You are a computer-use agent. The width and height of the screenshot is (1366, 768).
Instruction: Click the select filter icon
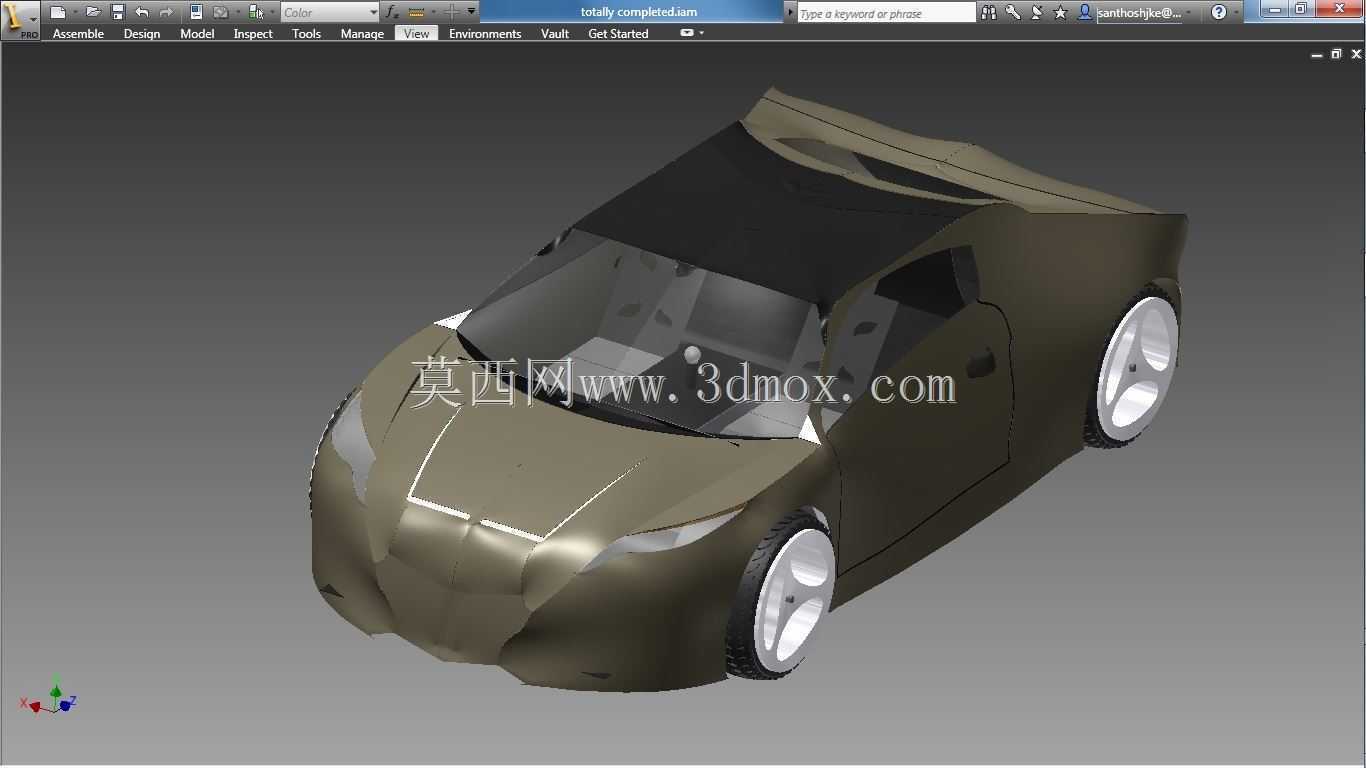point(221,12)
